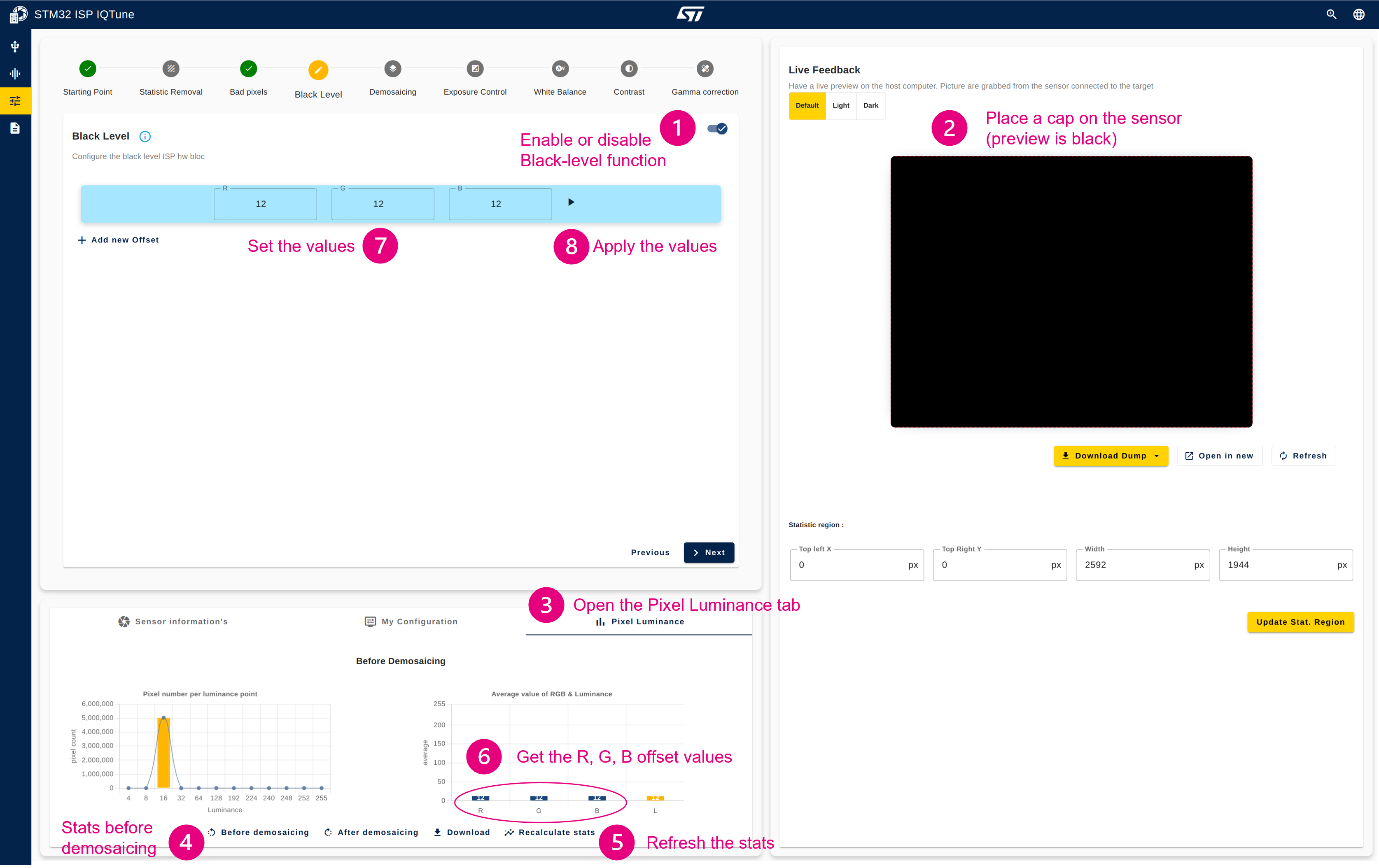
Task: Click the Previous button
Action: pyautogui.click(x=650, y=552)
